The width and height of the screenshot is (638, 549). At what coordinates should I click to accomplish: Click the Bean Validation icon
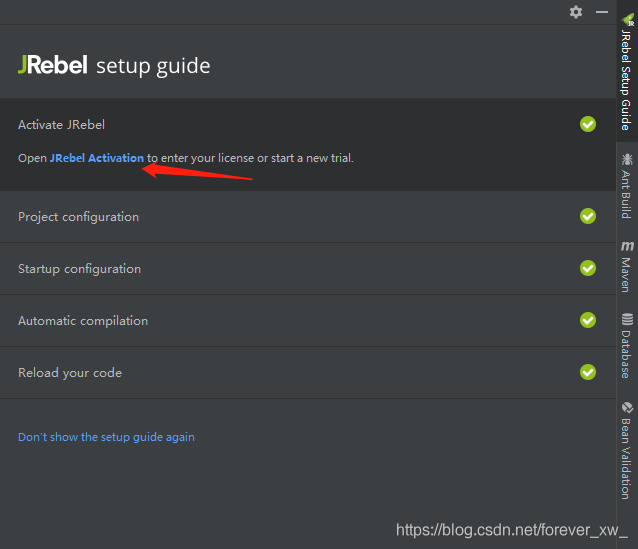tap(627, 408)
